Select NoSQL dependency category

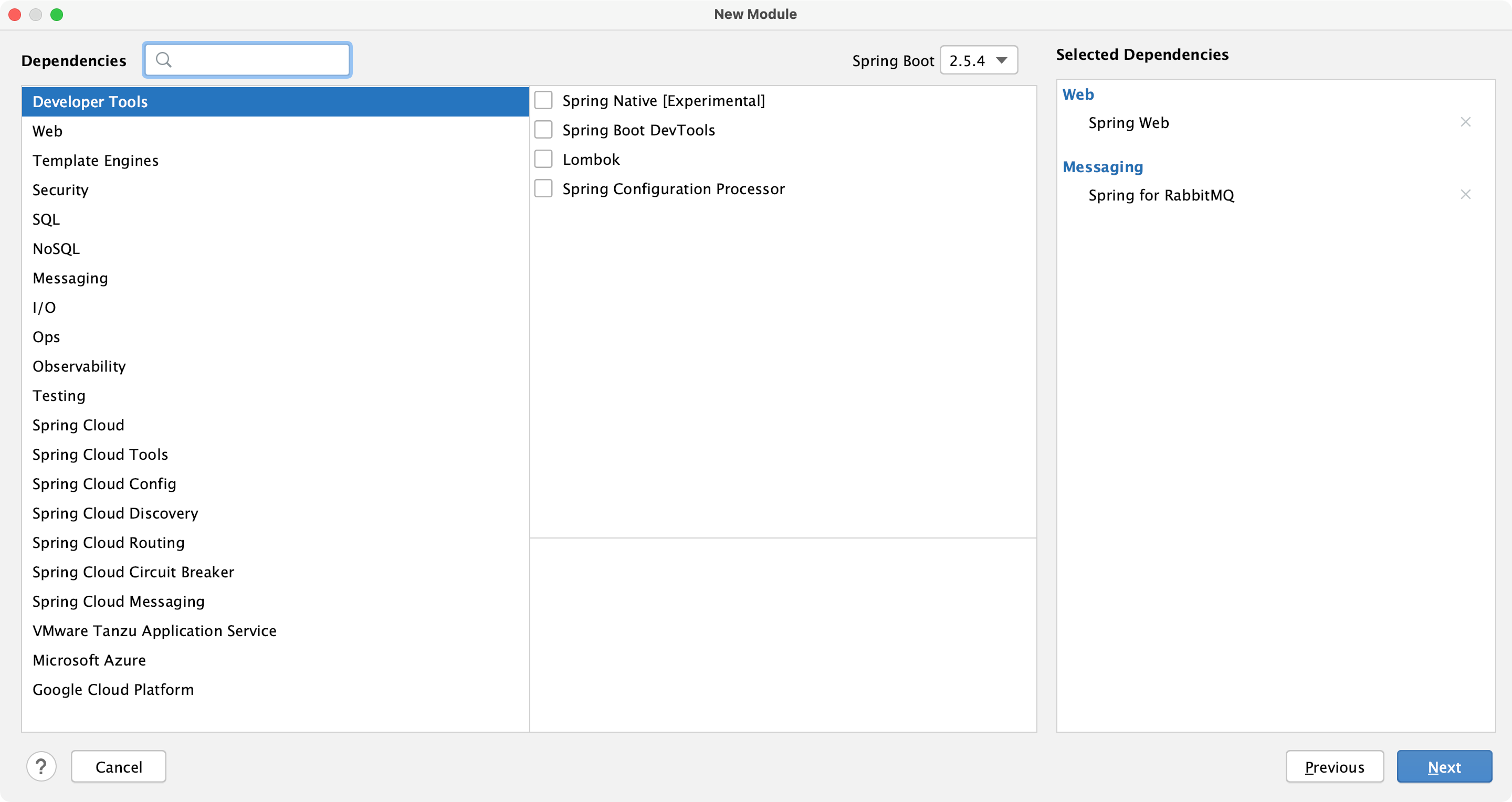point(275,248)
